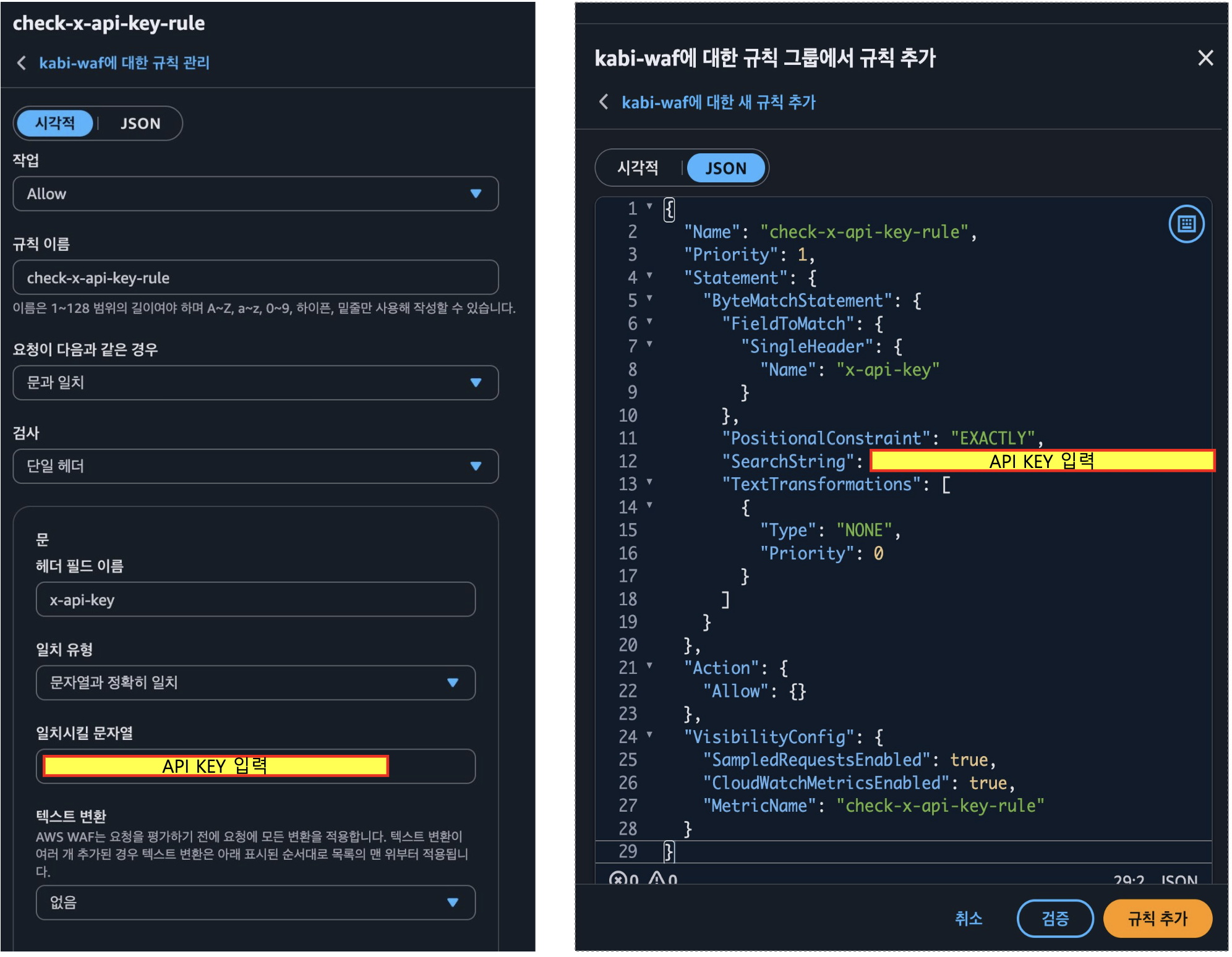The height and width of the screenshot is (957, 1232).
Task: Click the 검증 validate button
Action: pos(1054,918)
